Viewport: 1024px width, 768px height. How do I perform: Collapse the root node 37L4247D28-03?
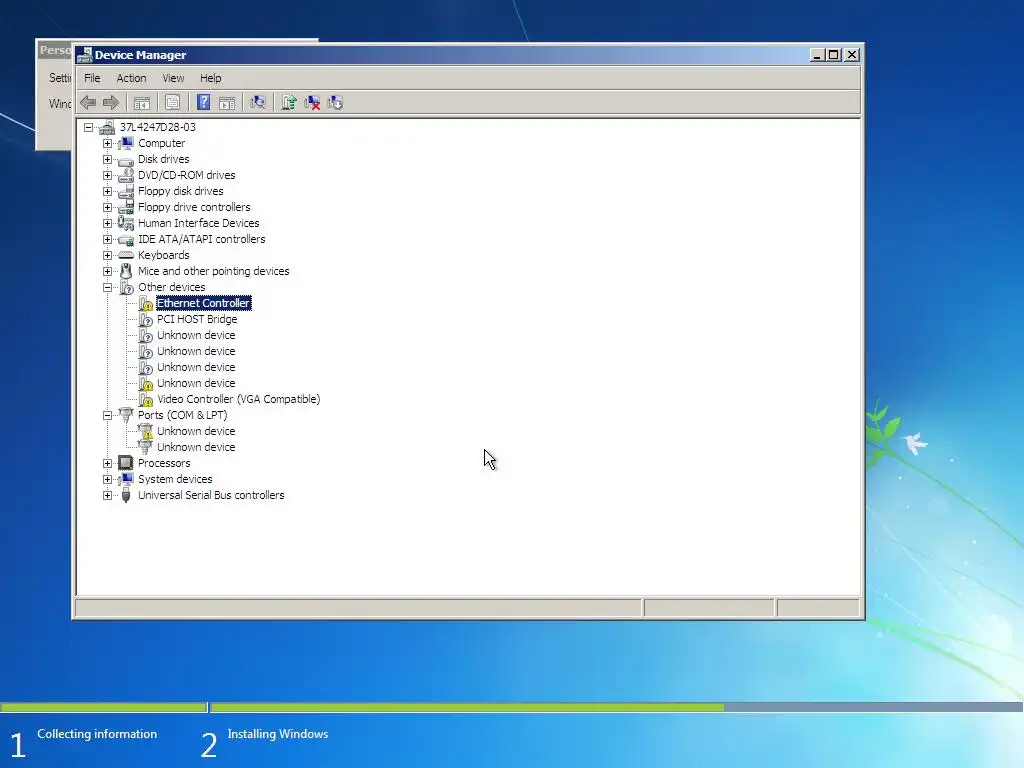(89, 127)
